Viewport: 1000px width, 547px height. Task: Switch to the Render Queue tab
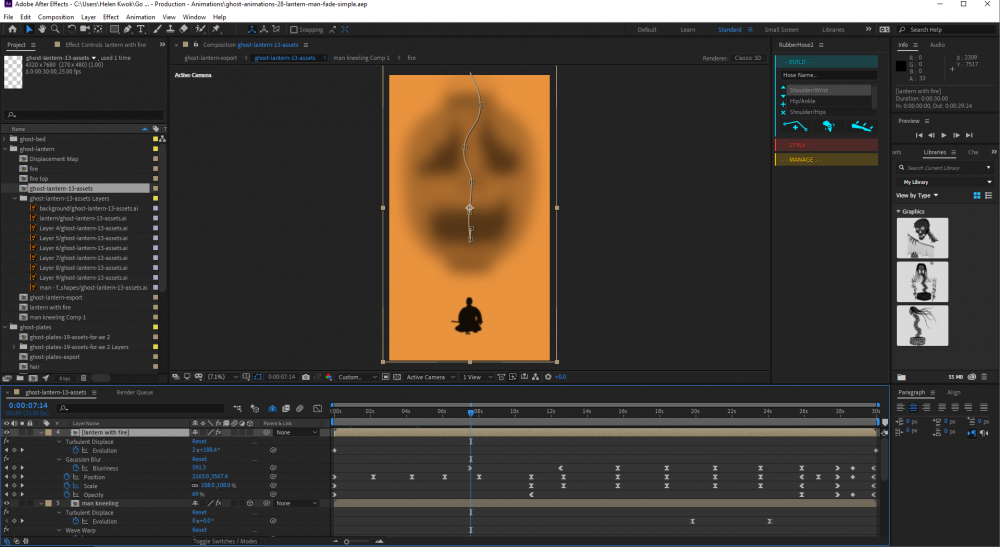coord(134,393)
